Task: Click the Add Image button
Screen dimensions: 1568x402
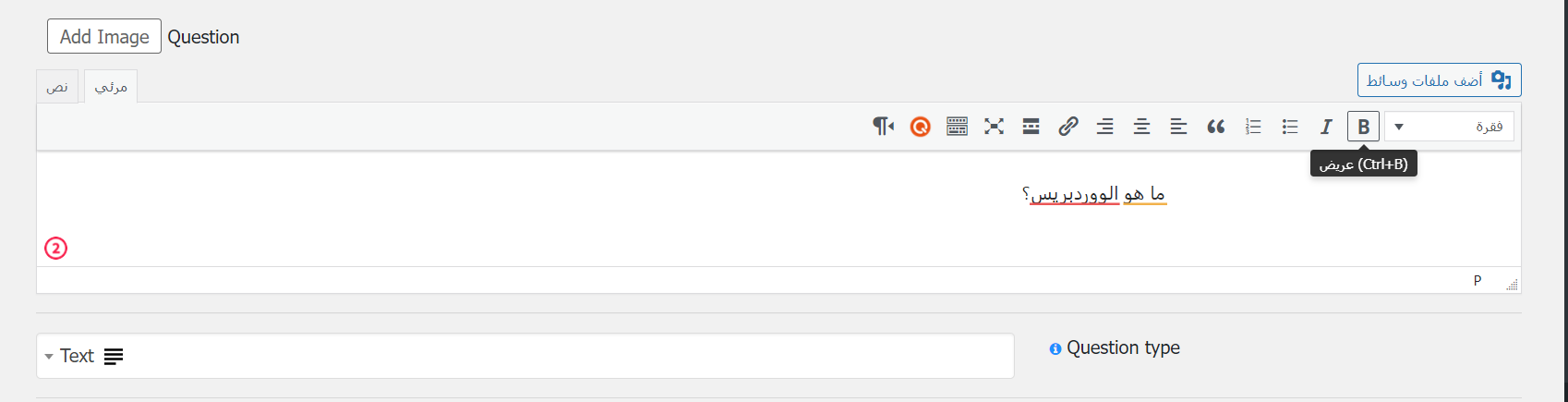Action: [104, 37]
